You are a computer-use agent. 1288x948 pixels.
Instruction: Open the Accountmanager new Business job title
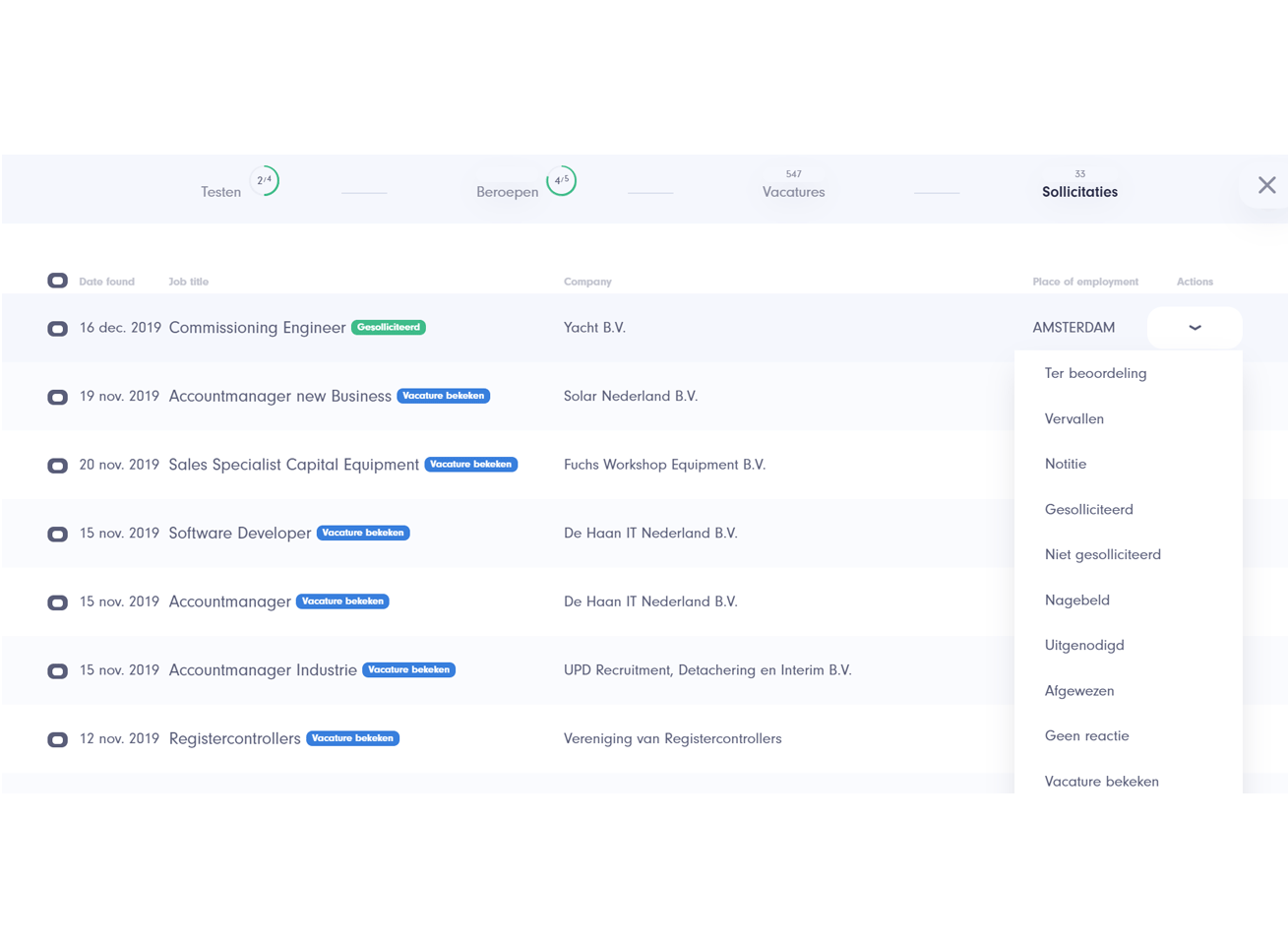279,396
